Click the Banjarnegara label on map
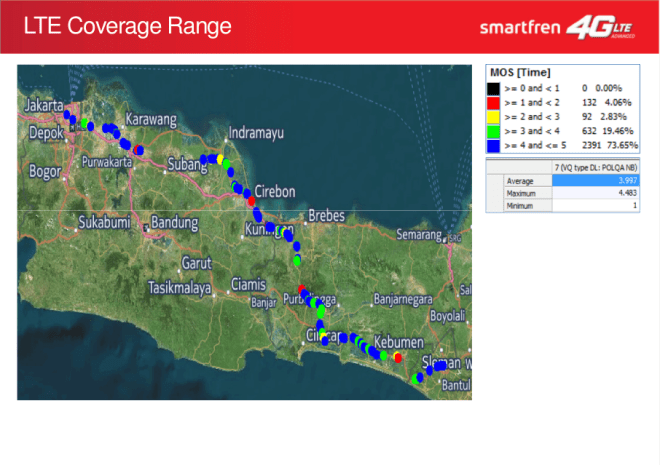The height and width of the screenshot is (465, 660). click(x=403, y=299)
